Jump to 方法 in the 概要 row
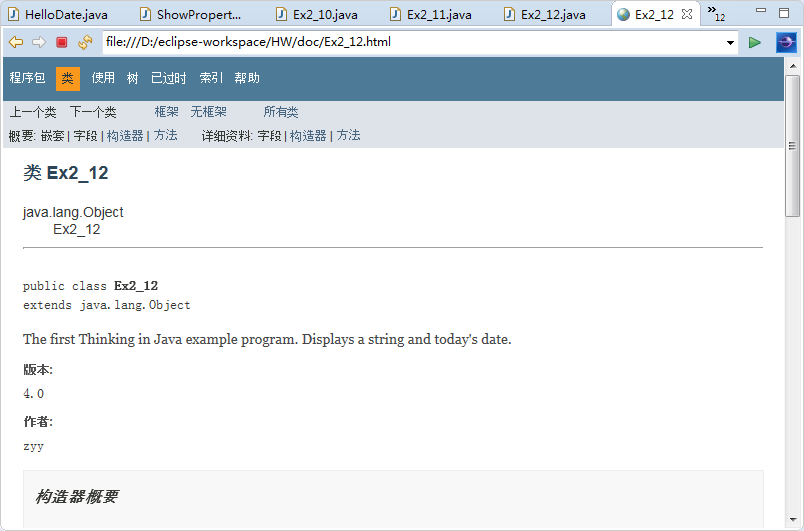Image resolution: width=804 pixels, height=531 pixels. coord(166,135)
